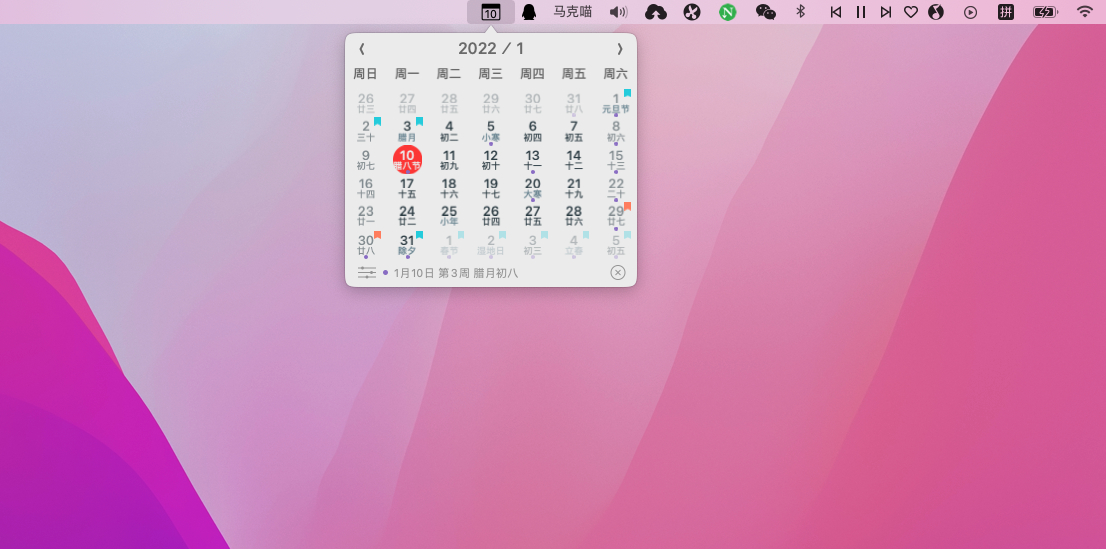
Task: Open the fan-shaped menu bar icon
Action: pyautogui.click(x=692, y=12)
